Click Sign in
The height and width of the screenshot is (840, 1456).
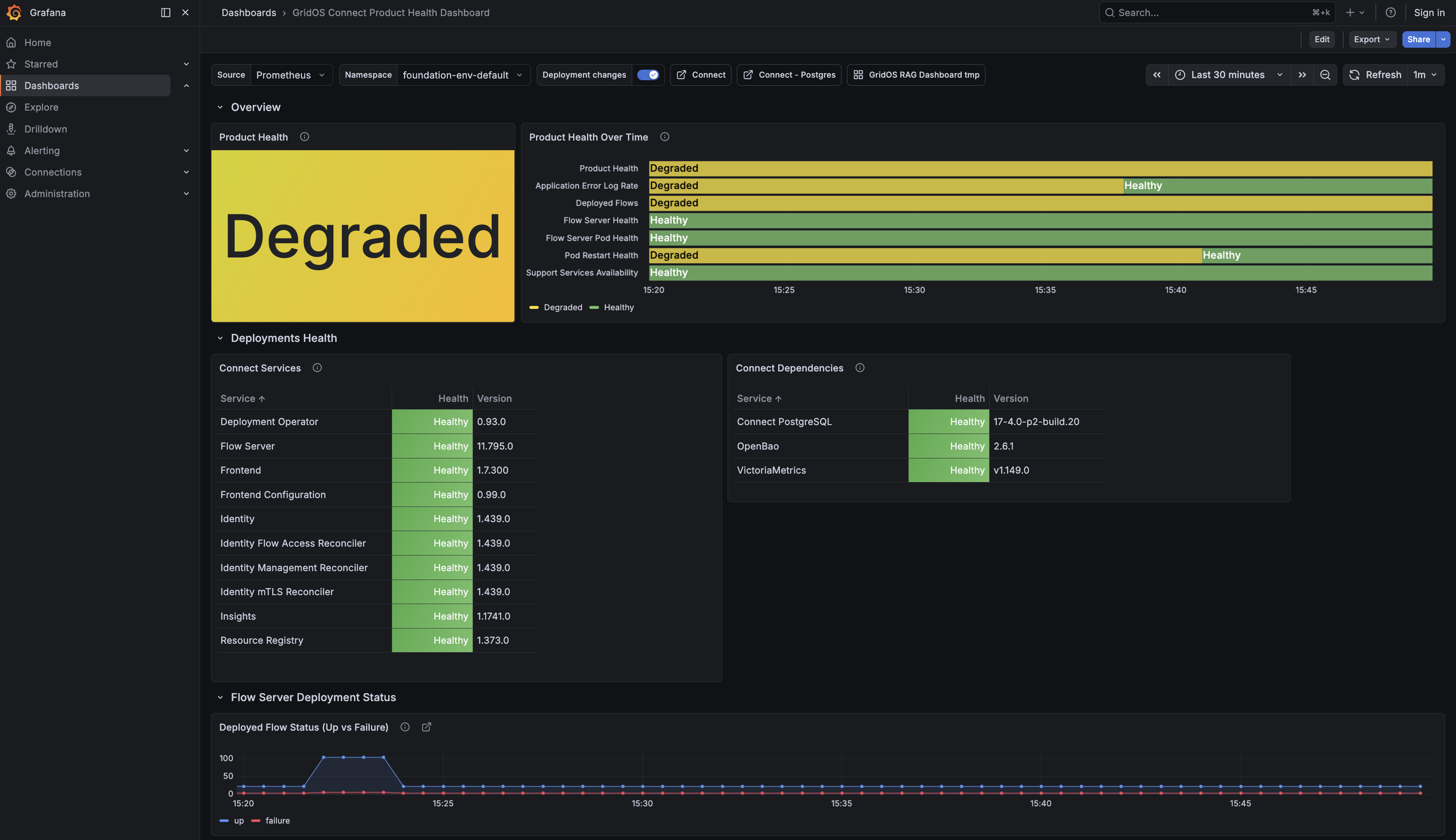pyautogui.click(x=1429, y=12)
